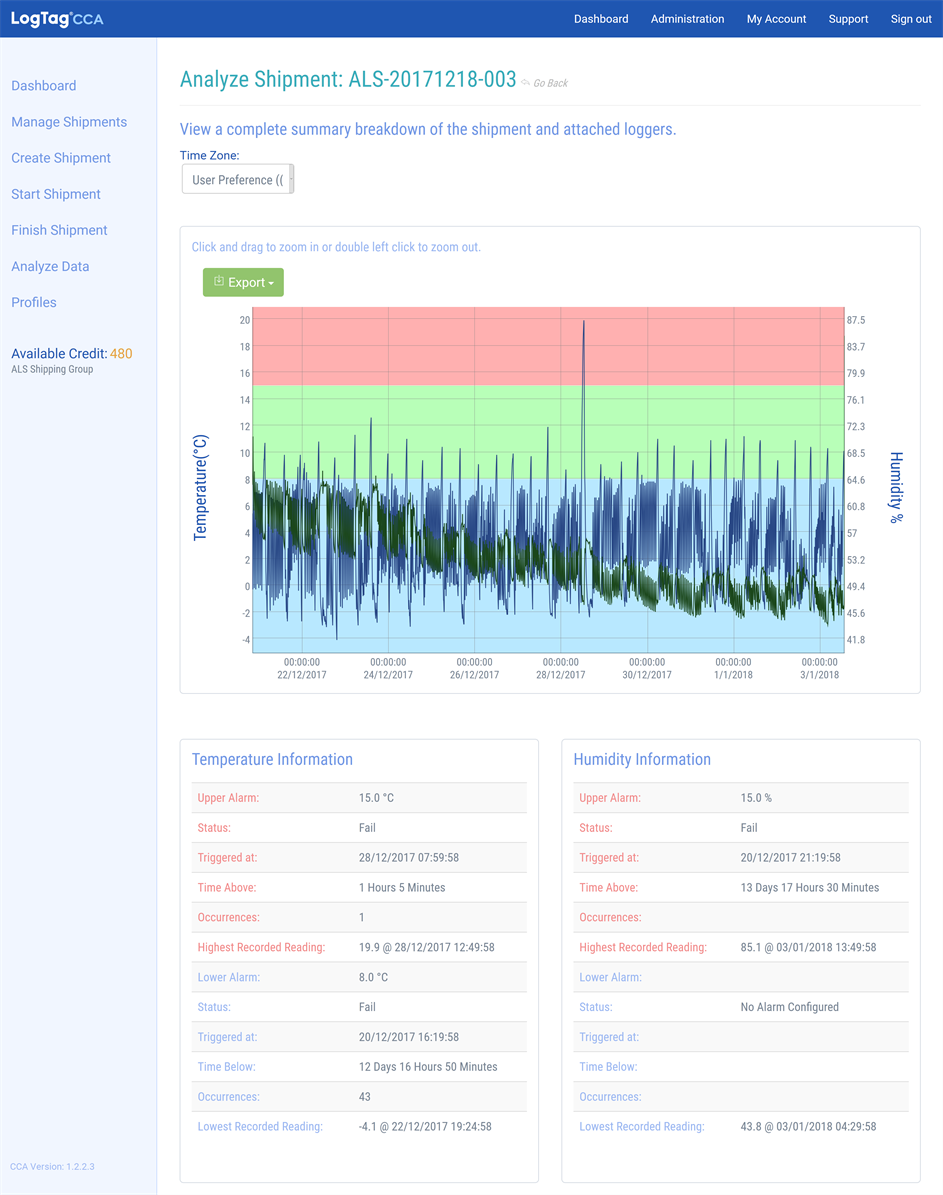Click the temperature spike peak on the chart
The image size is (943, 1195).
[x=583, y=322]
